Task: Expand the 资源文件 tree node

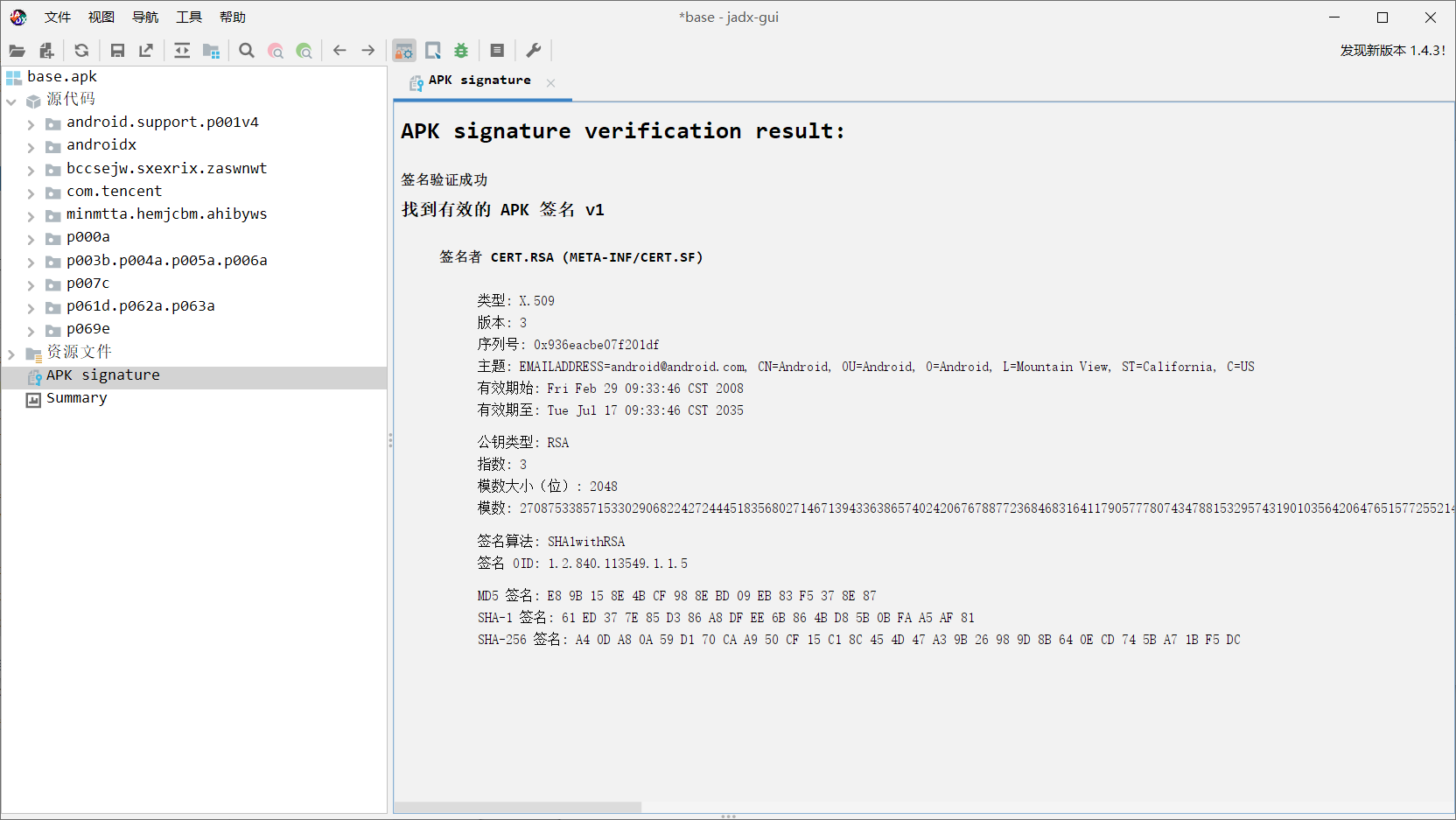Action: pos(11,354)
